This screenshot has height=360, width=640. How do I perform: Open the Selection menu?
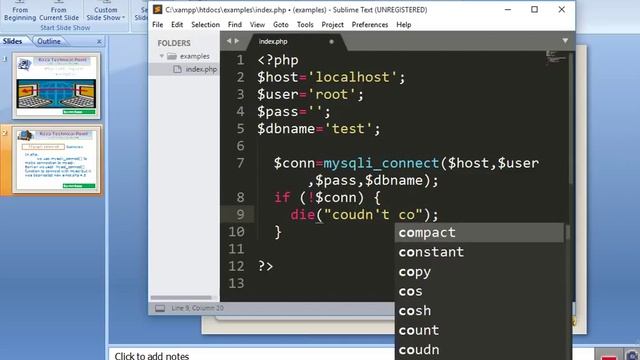click(205, 24)
